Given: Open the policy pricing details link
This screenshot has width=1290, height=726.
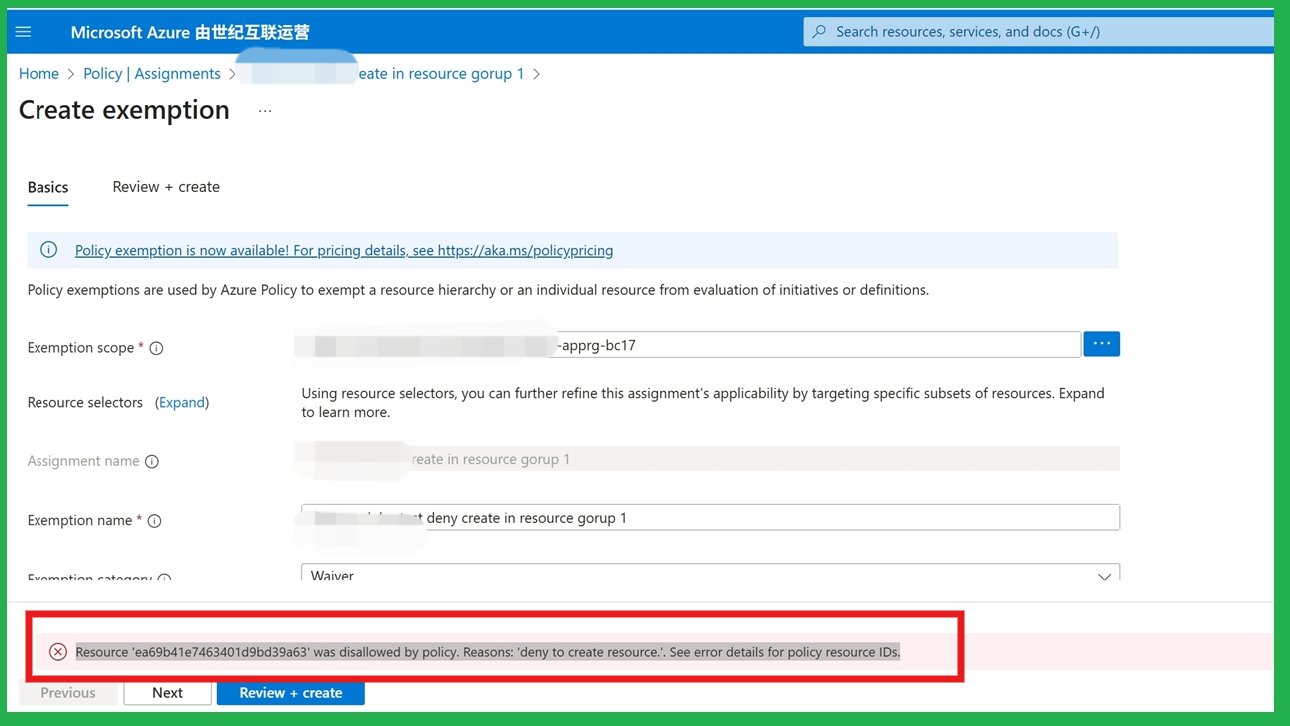Looking at the screenshot, I should (x=343, y=250).
